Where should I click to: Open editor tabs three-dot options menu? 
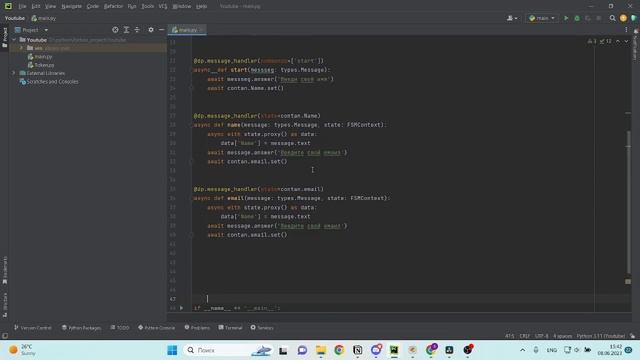626,30
